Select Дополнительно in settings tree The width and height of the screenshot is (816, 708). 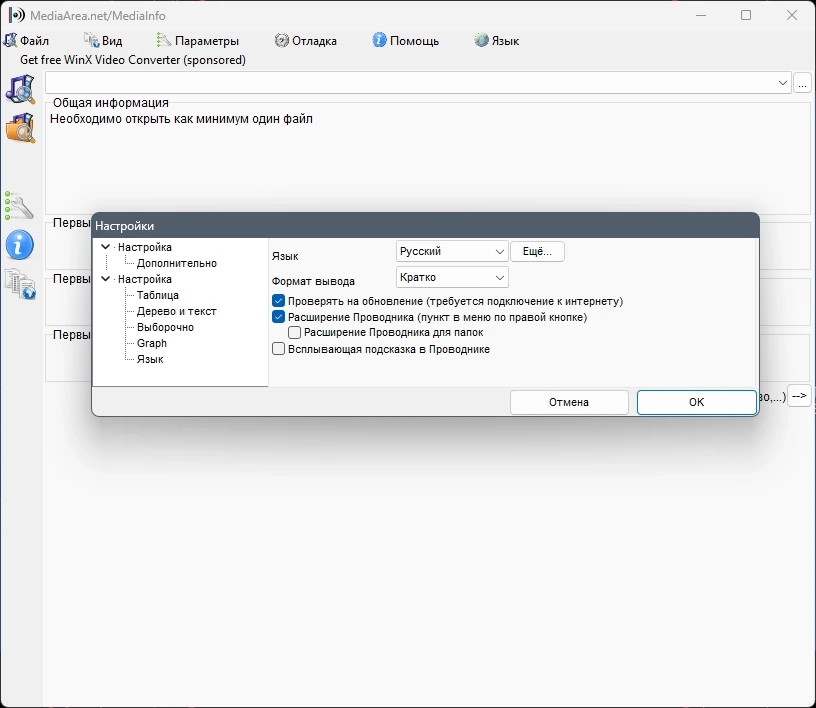pos(177,263)
